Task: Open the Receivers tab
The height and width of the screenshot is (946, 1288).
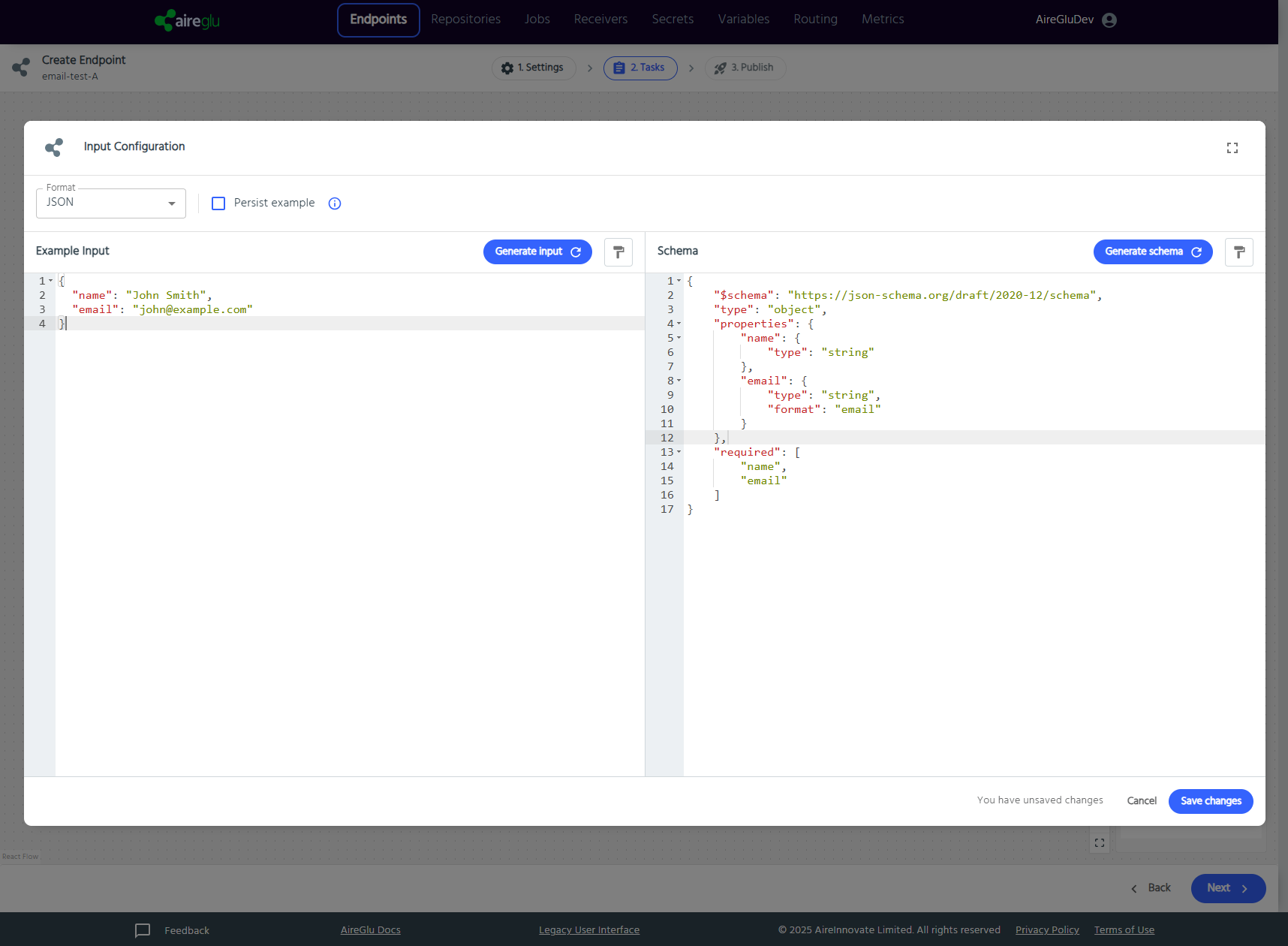Action: click(x=600, y=20)
